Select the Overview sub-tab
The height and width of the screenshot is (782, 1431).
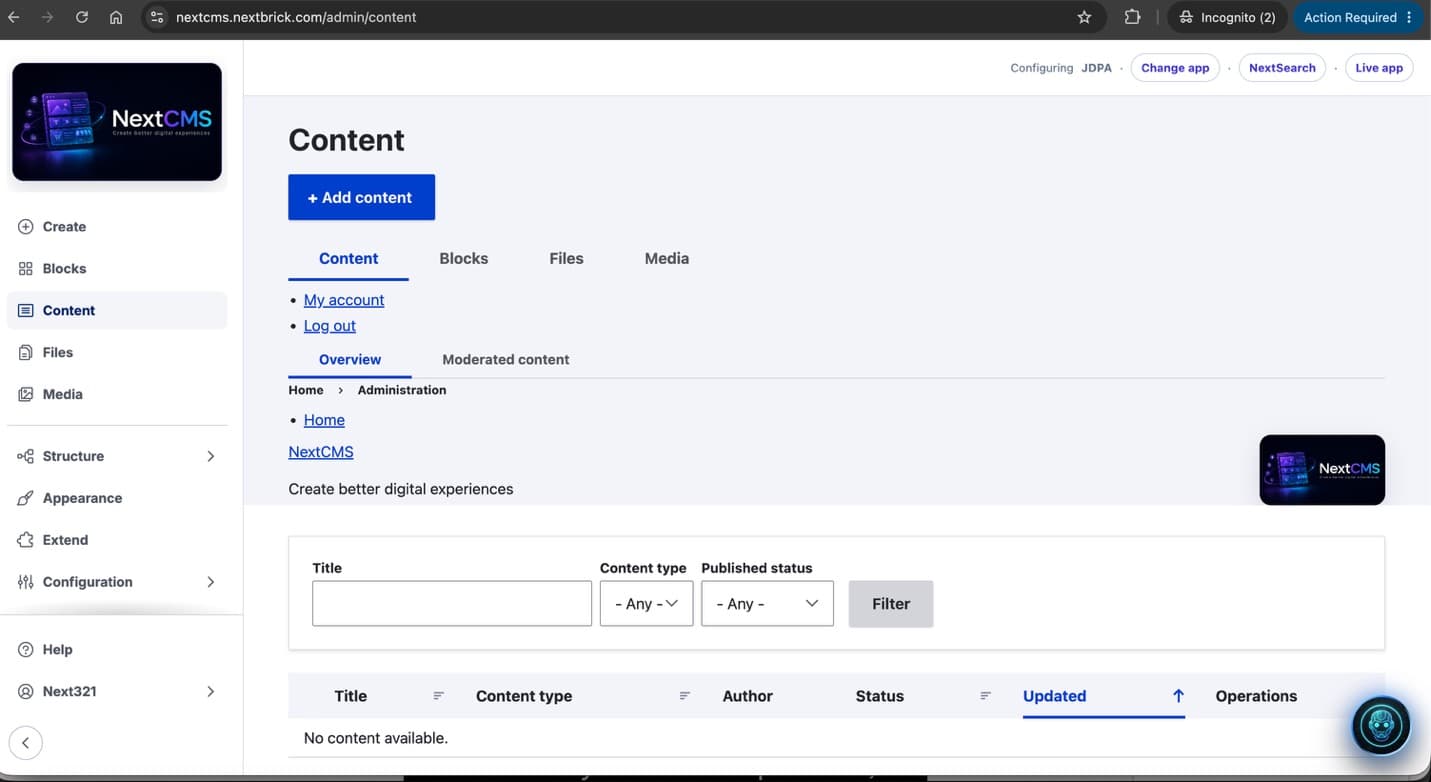point(350,360)
